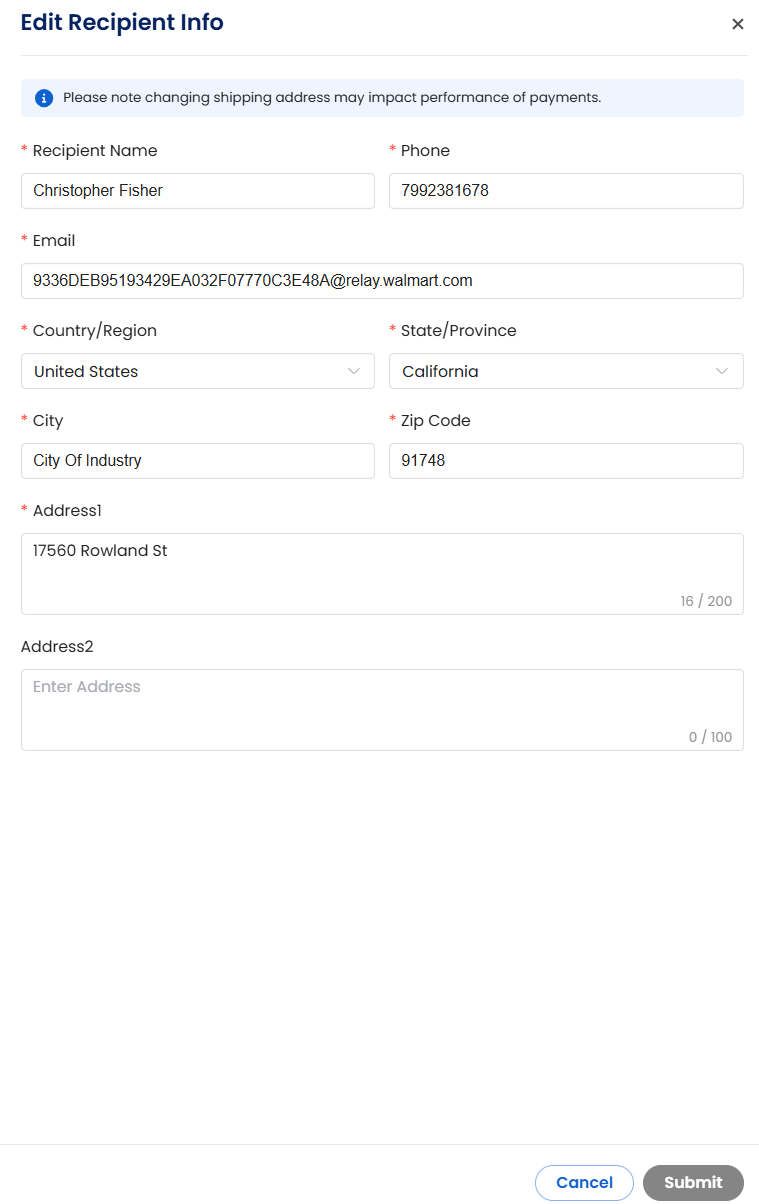Close the Edit Recipient Info dialog
Screen dimensions: 759x1204
738,24
